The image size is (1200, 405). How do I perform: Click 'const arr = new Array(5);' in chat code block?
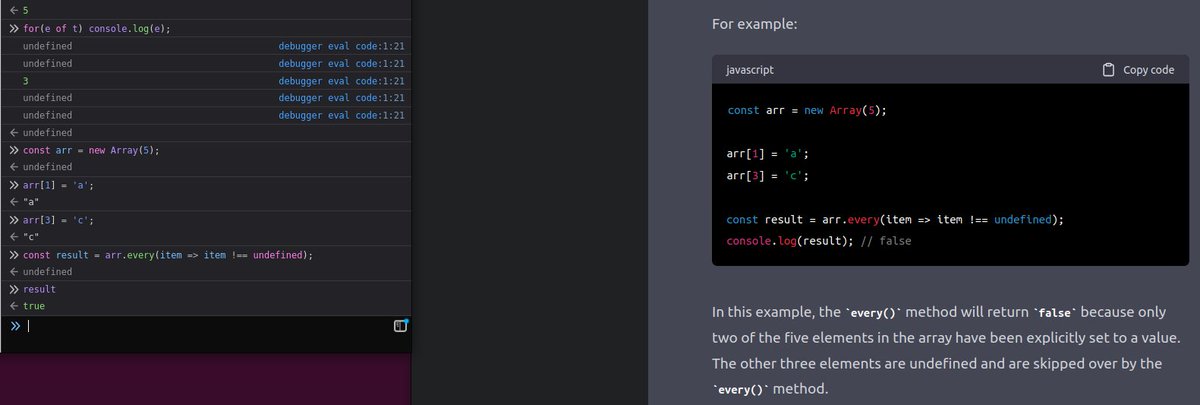coord(807,110)
